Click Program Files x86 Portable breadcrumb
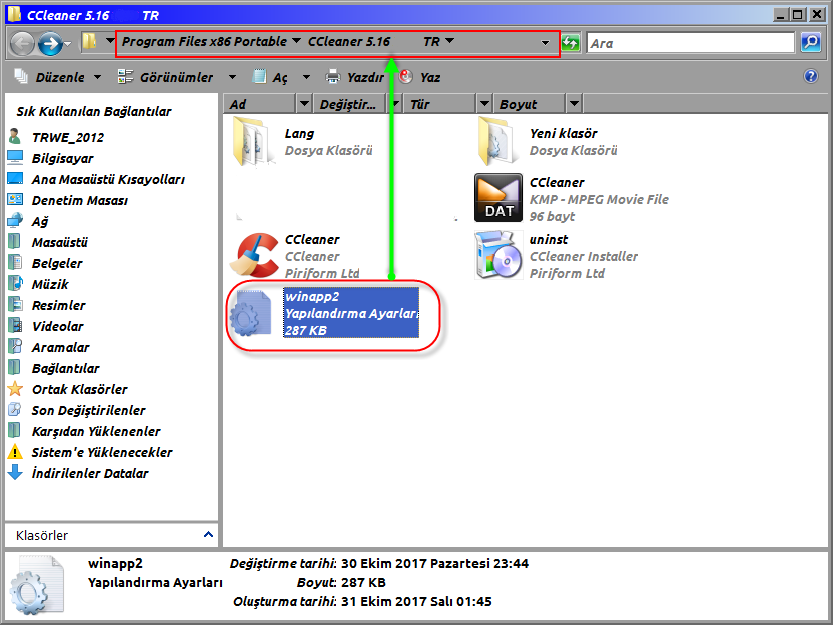This screenshot has height=625, width=833. click(x=205, y=41)
